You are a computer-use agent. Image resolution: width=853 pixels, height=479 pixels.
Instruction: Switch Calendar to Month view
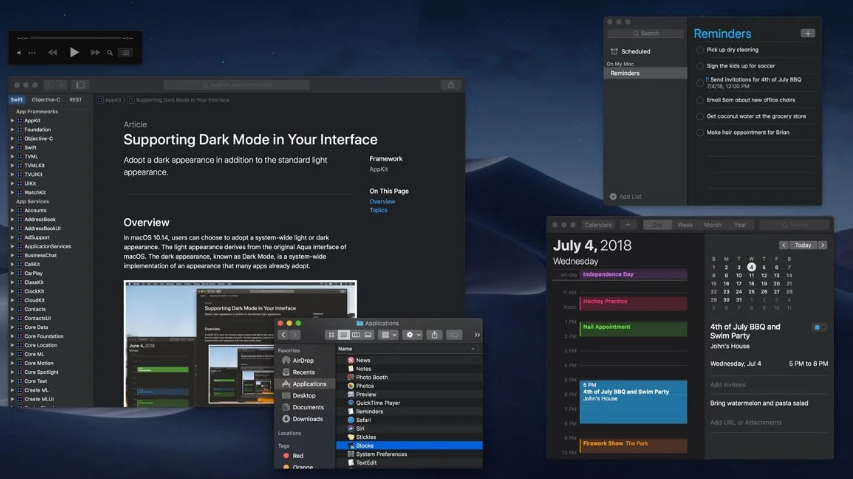pyautogui.click(x=713, y=225)
